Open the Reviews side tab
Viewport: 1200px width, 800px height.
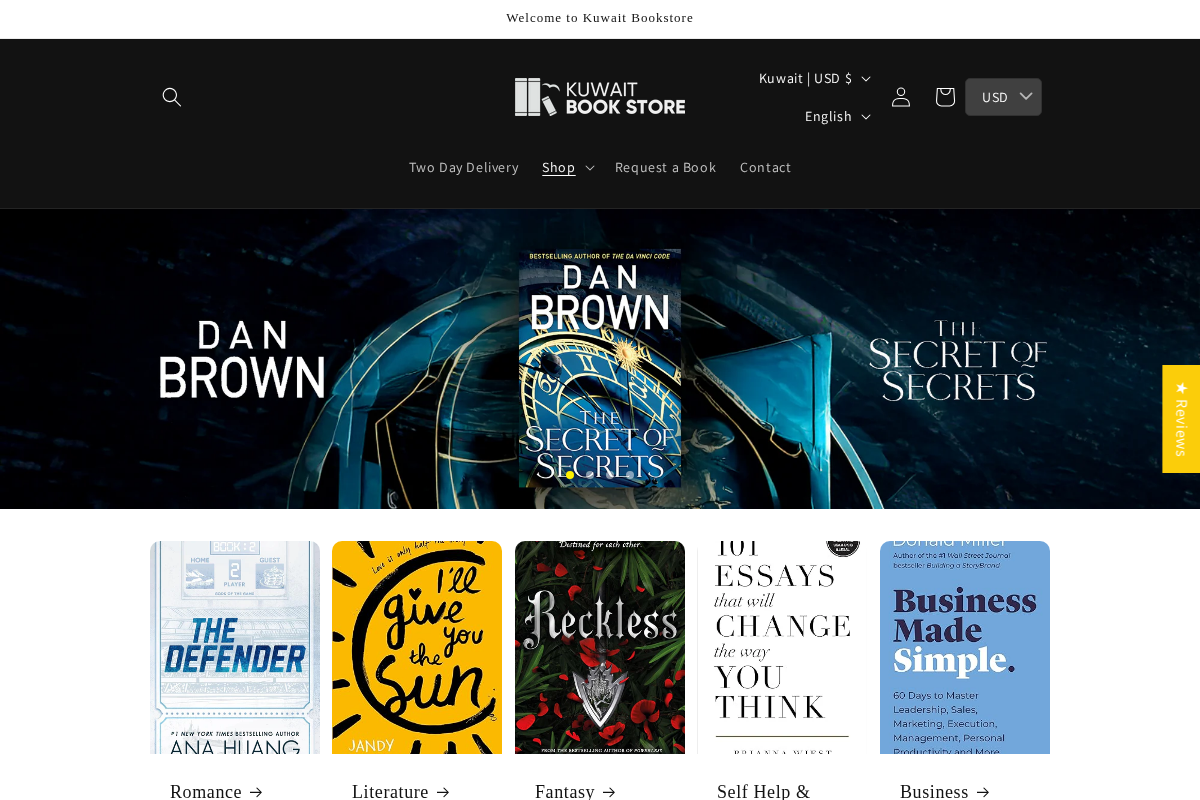click(1181, 419)
